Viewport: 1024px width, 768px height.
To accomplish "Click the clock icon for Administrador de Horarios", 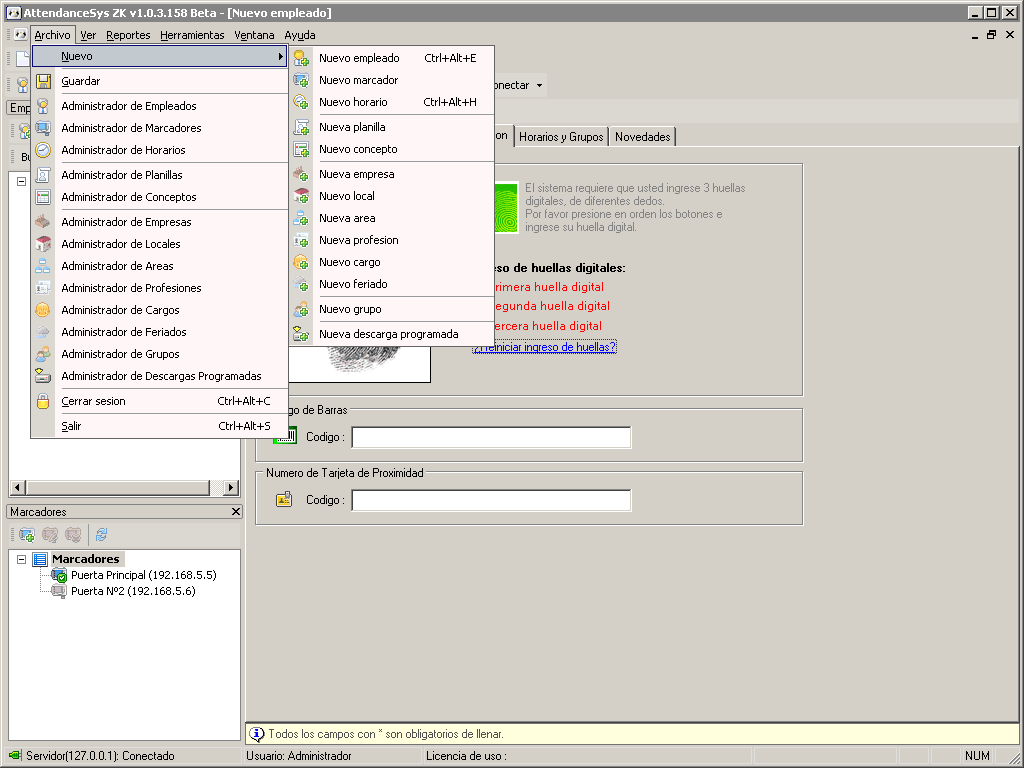I will (x=43, y=150).
